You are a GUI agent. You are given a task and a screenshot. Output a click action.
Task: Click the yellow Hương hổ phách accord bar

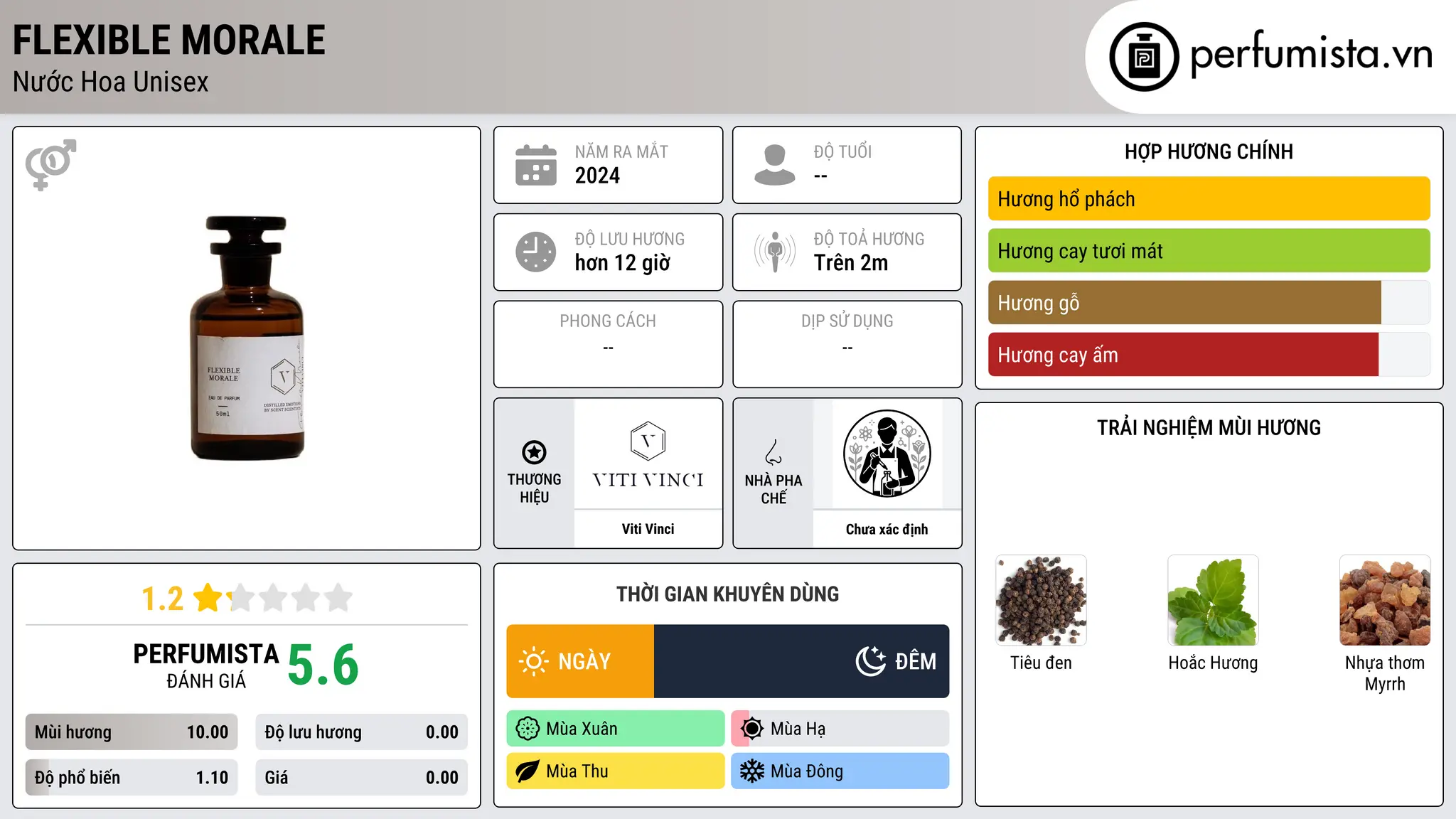pos(1209,199)
